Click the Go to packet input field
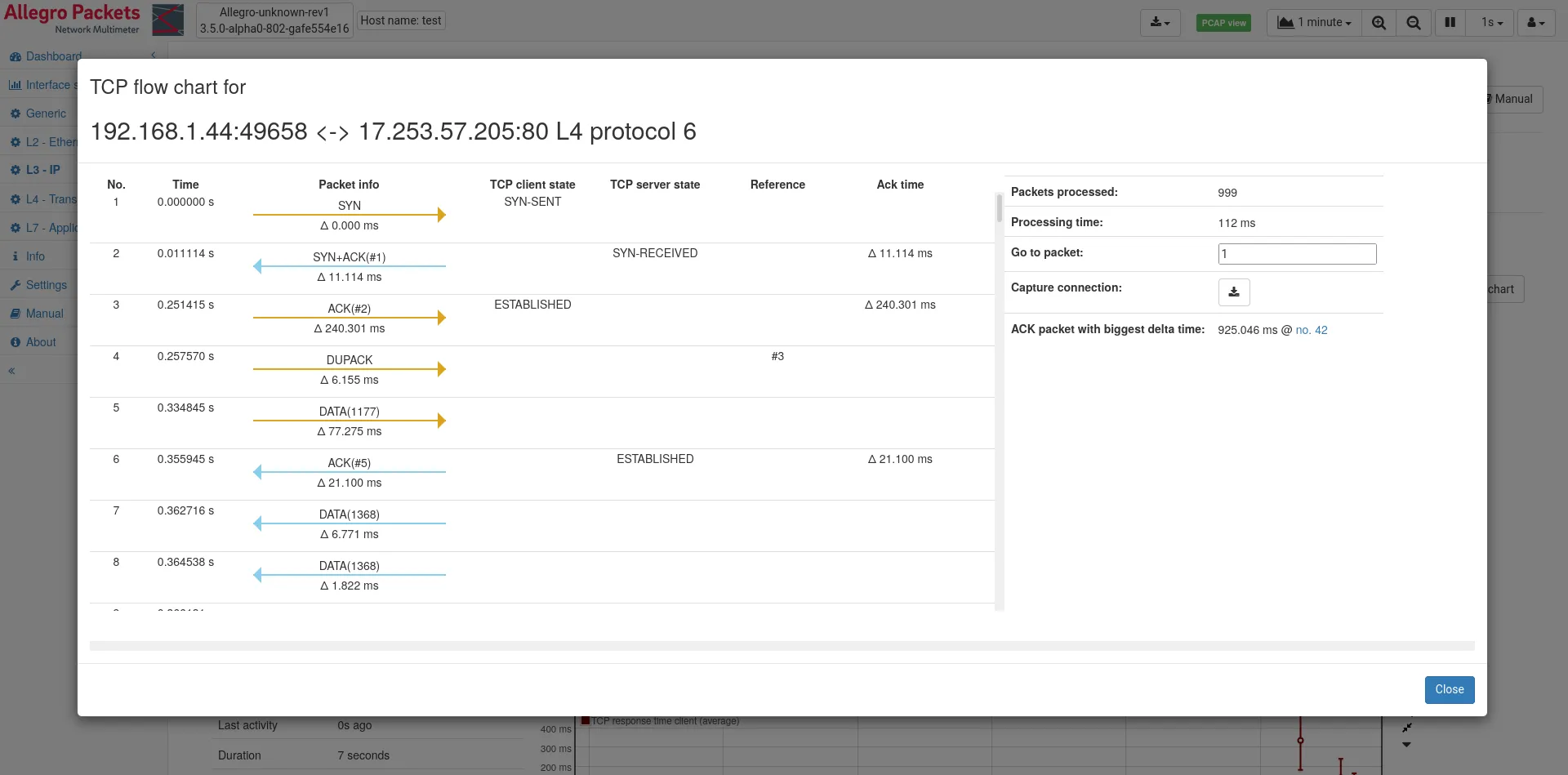This screenshot has height=775, width=1568. 1297,254
